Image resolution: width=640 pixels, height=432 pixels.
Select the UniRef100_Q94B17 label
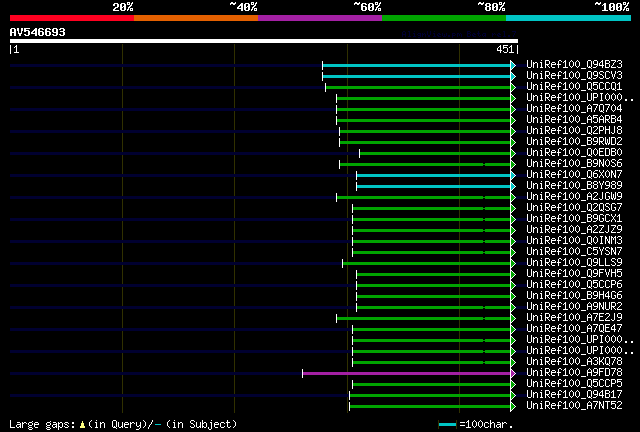click(x=574, y=395)
